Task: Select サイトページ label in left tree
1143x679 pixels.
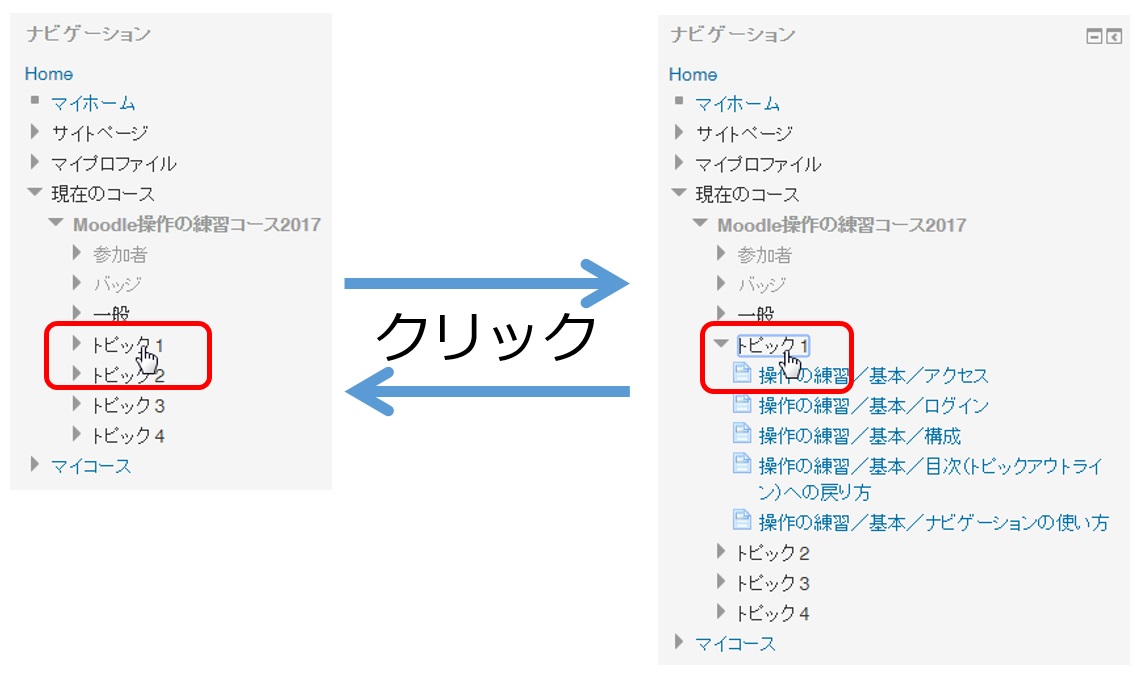Action: point(99,133)
